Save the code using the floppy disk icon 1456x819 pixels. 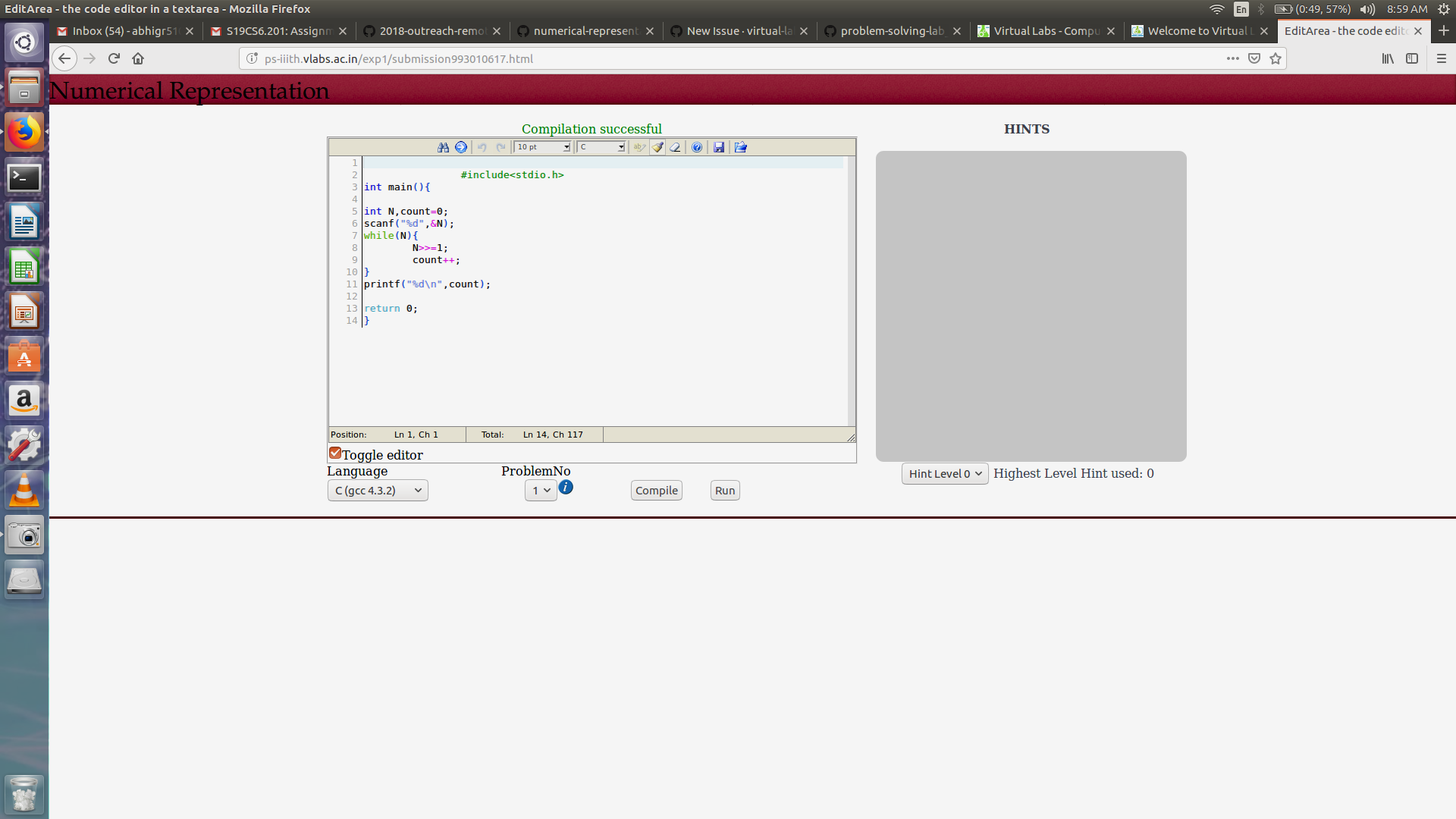click(x=719, y=147)
